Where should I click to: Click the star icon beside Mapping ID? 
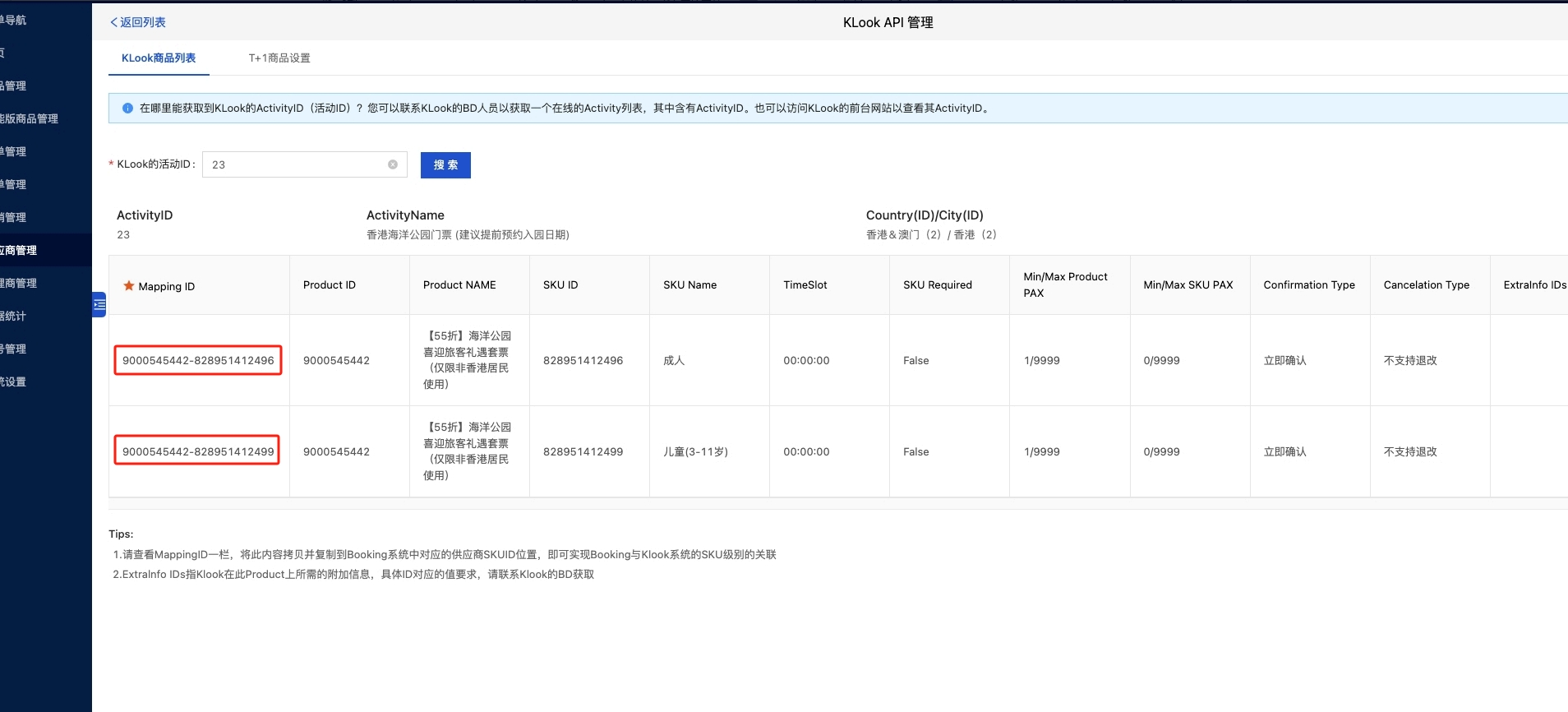click(129, 286)
